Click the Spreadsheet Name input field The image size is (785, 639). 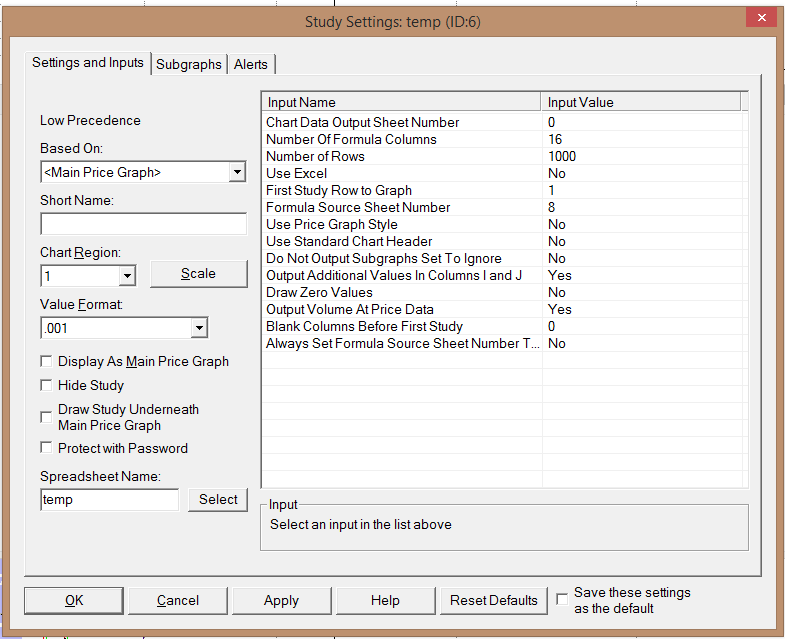109,500
